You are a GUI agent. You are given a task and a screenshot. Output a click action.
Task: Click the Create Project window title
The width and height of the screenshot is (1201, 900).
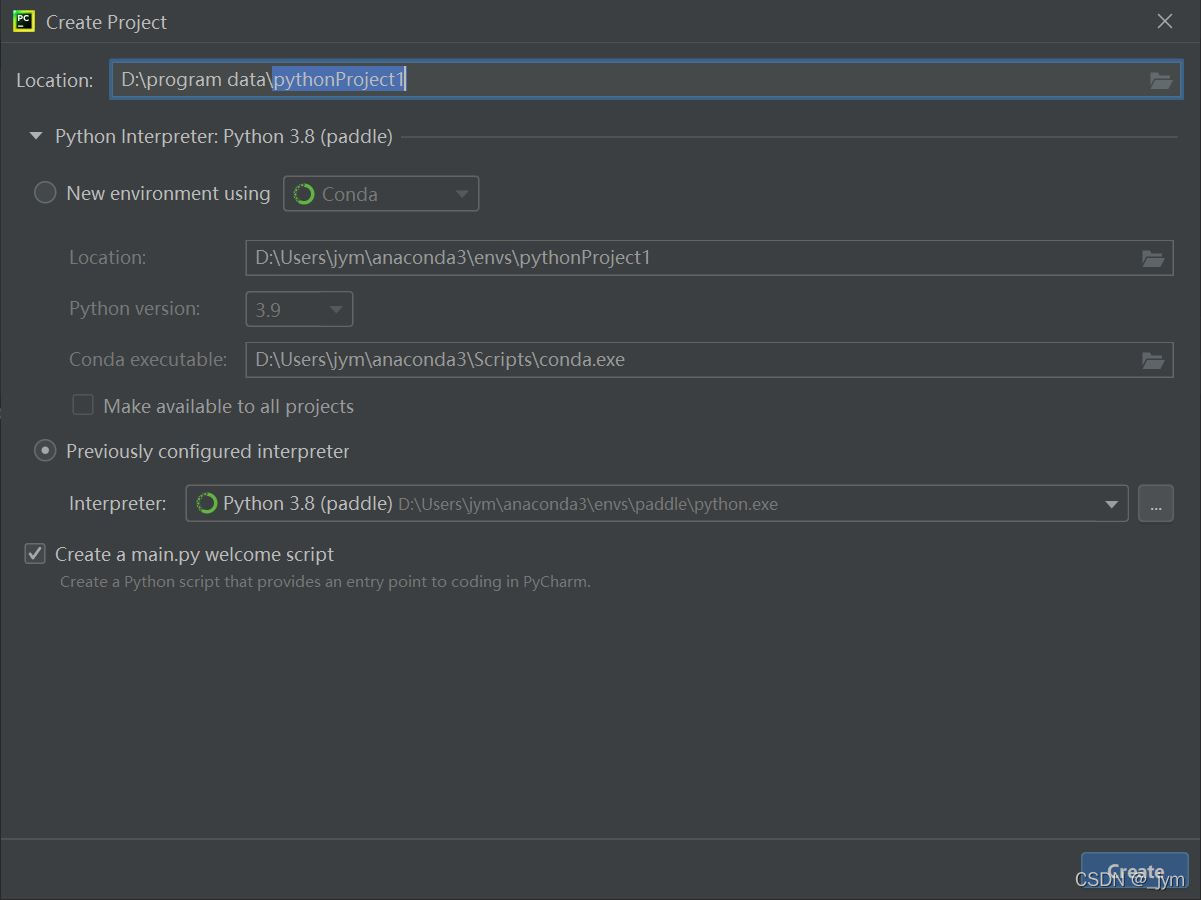106,22
